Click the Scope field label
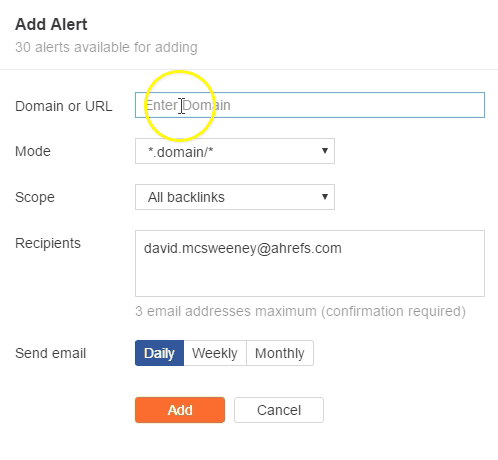Viewport: 498px width, 460px height. [x=35, y=197]
